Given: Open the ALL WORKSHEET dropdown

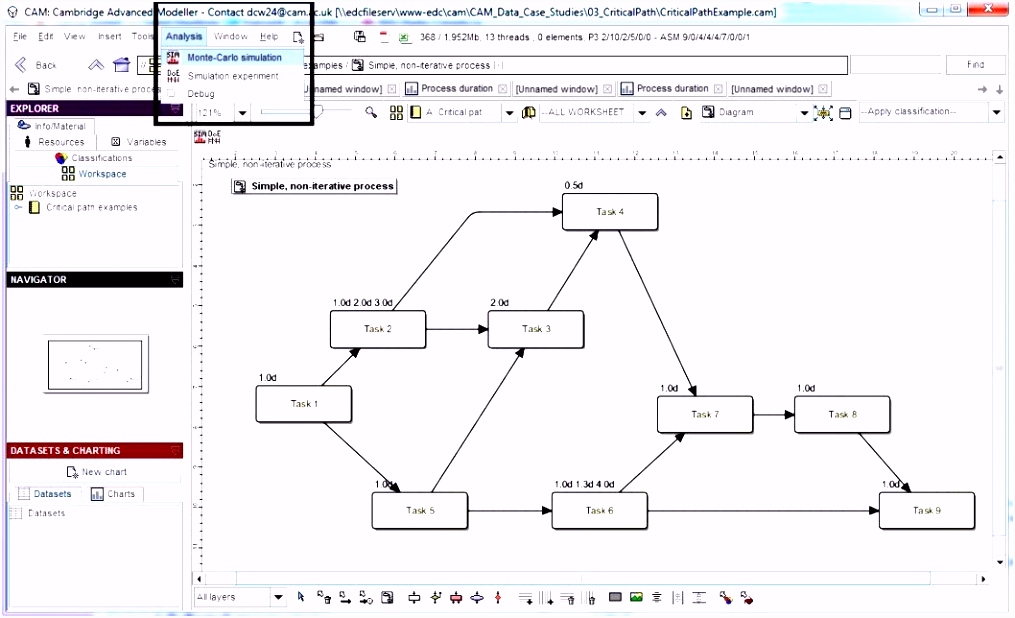Looking at the screenshot, I should click(x=642, y=113).
